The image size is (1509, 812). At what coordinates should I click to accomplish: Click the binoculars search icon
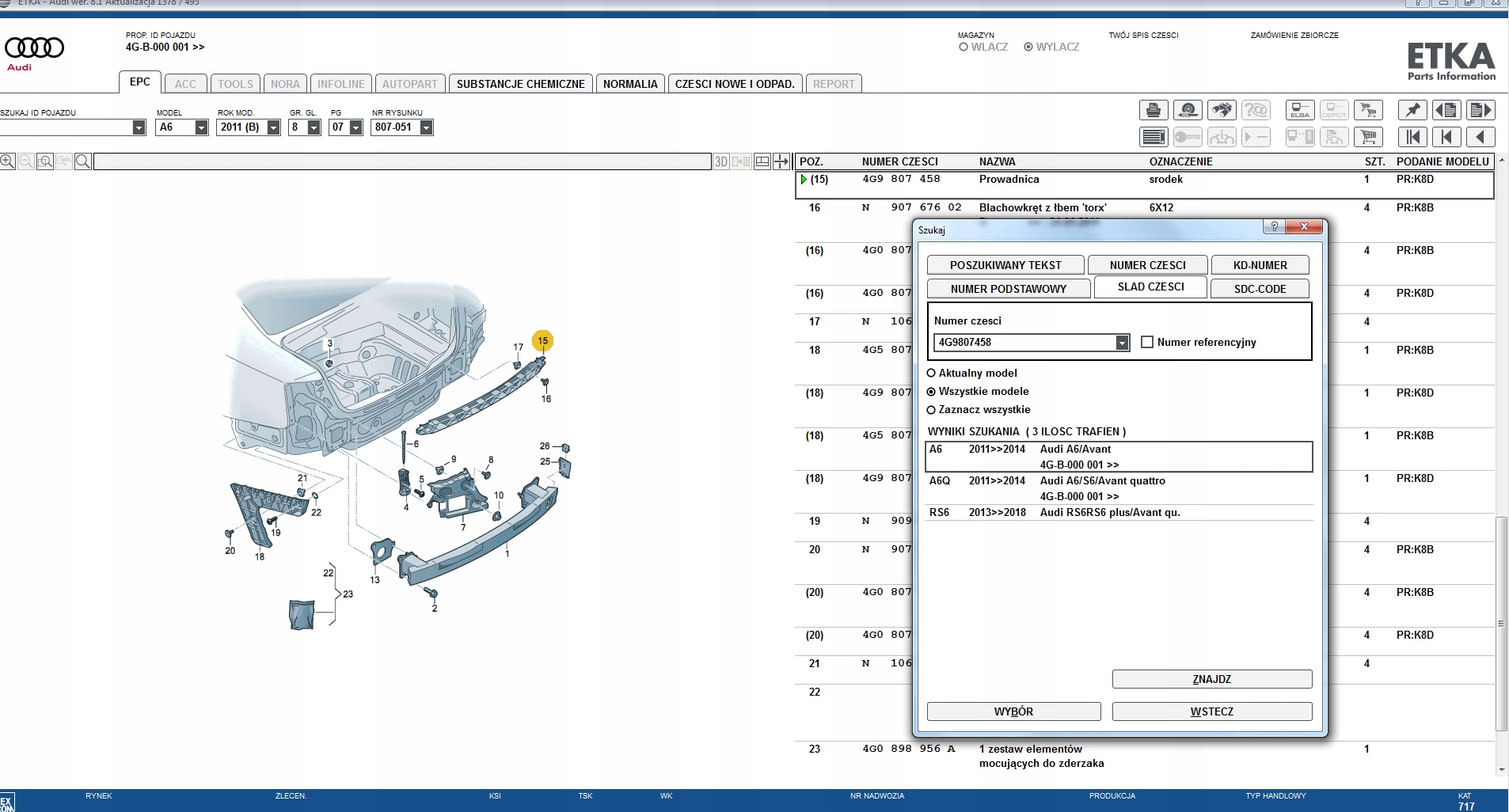click(x=1222, y=110)
